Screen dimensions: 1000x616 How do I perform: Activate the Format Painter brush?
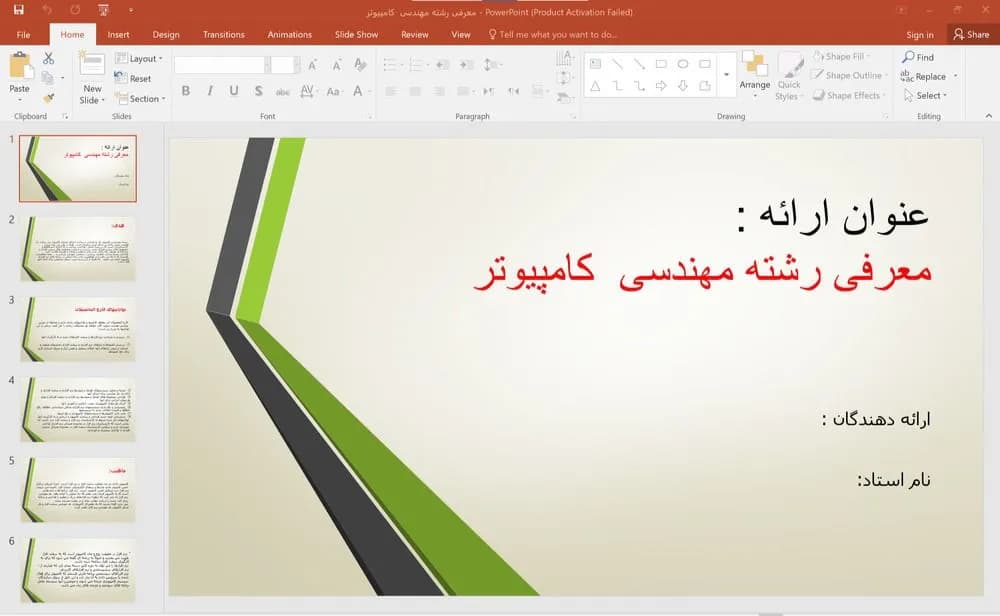point(48,97)
